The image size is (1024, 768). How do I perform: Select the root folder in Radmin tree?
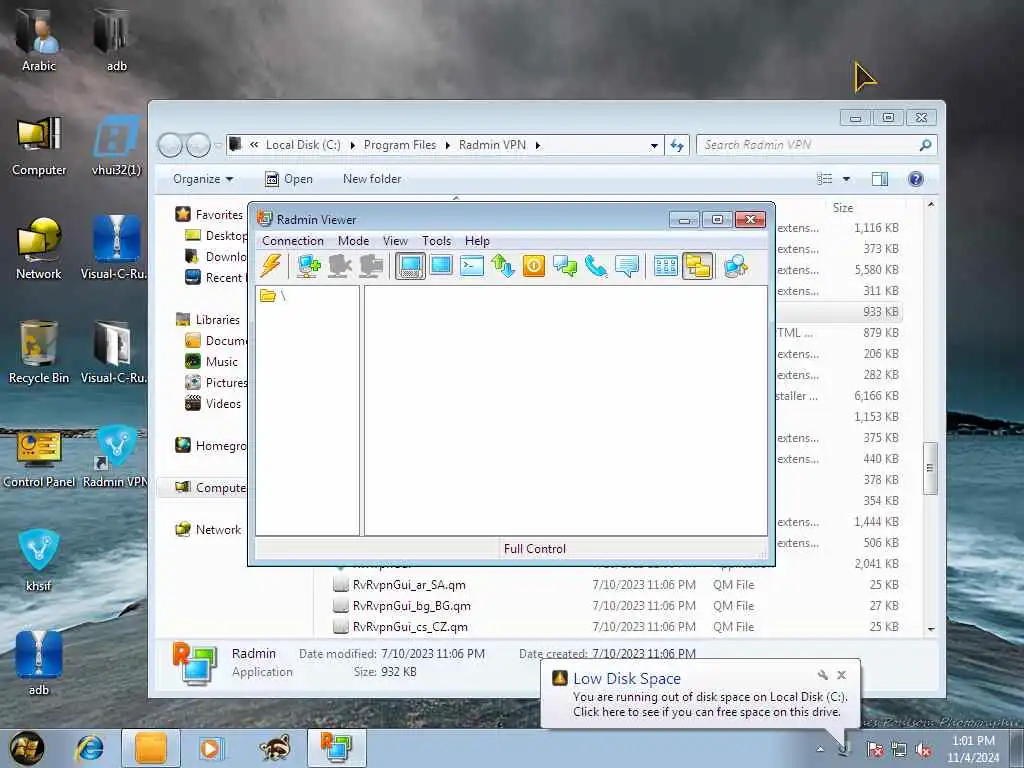274,296
